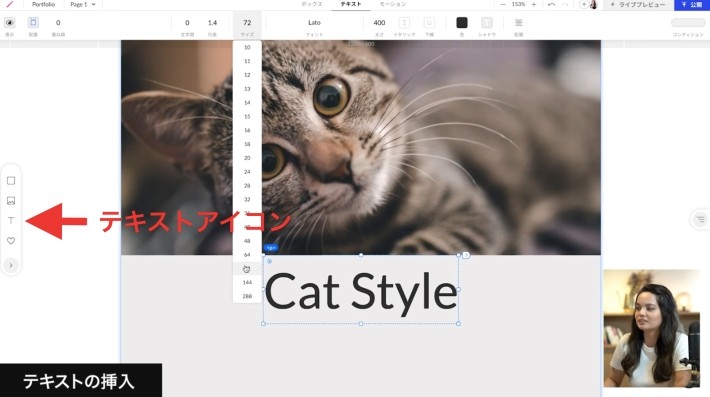
Task: Toggle italic text style
Action: [x=404, y=23]
